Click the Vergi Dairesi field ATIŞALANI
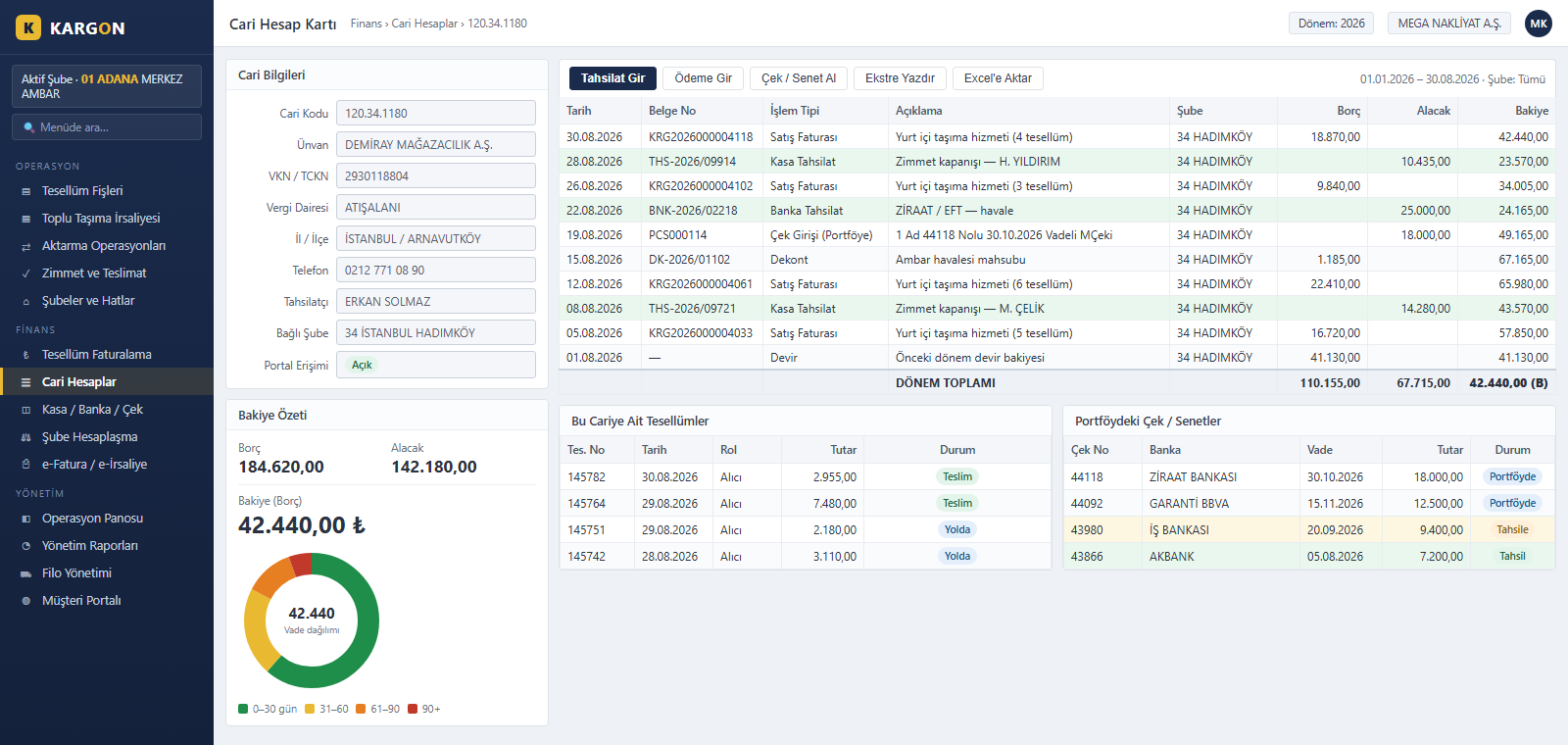Screen dimensions: 1568x745 436,207
